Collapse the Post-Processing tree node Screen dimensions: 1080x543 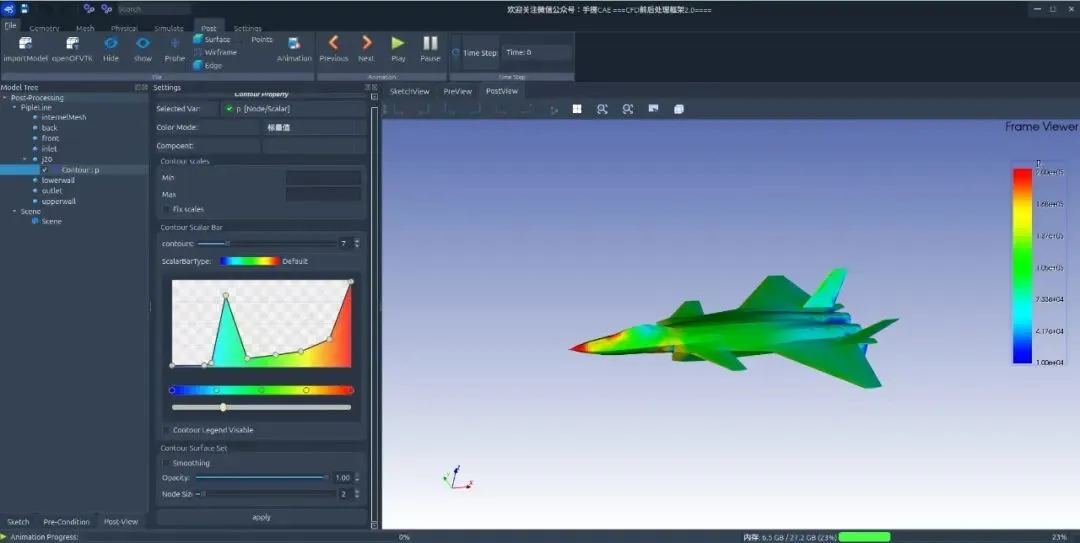5,98
